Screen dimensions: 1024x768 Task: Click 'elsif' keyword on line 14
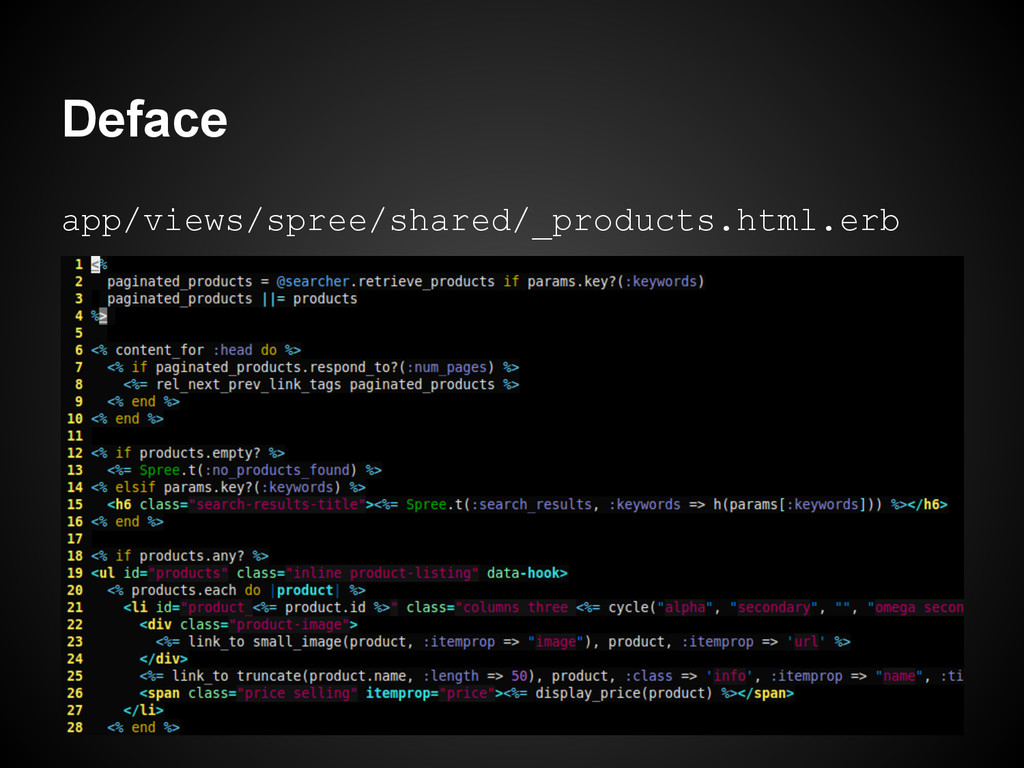(x=135, y=487)
